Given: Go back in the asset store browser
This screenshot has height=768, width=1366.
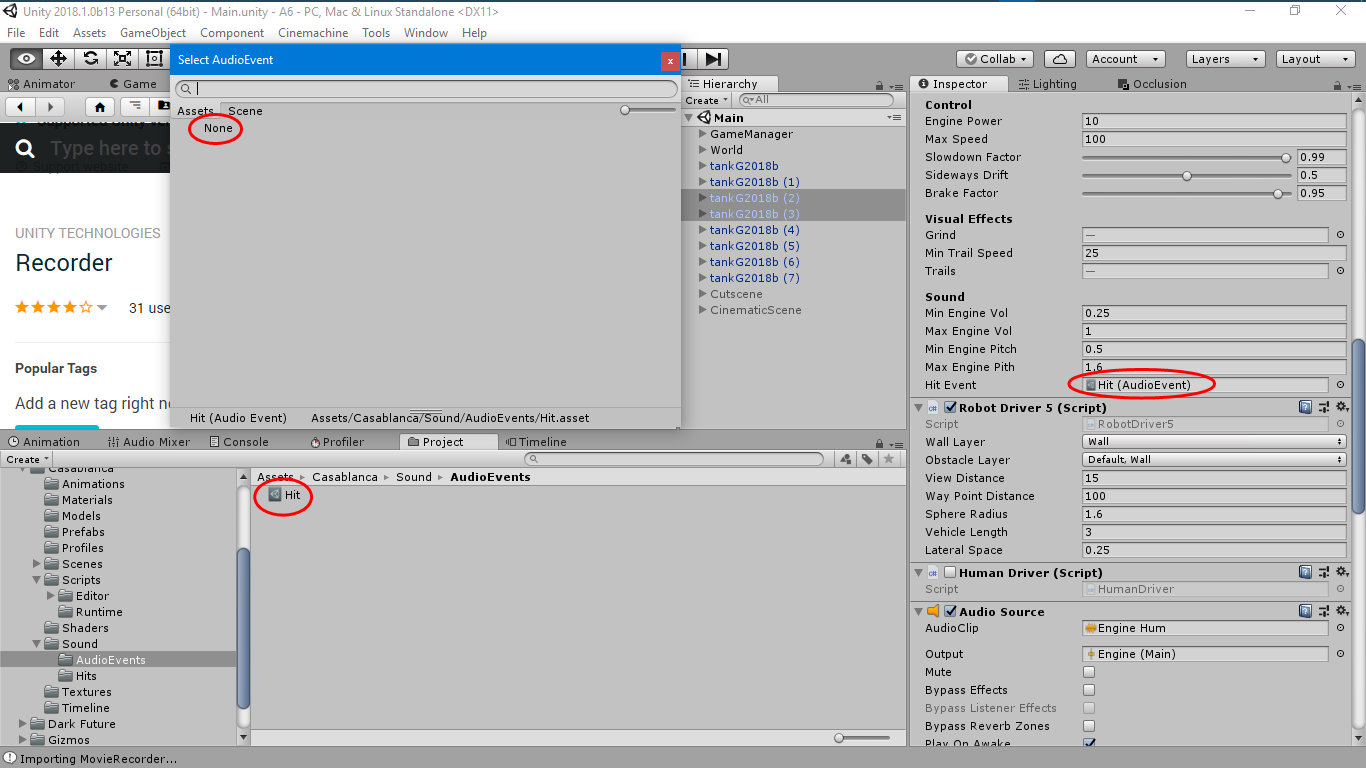Looking at the screenshot, I should (x=21, y=106).
